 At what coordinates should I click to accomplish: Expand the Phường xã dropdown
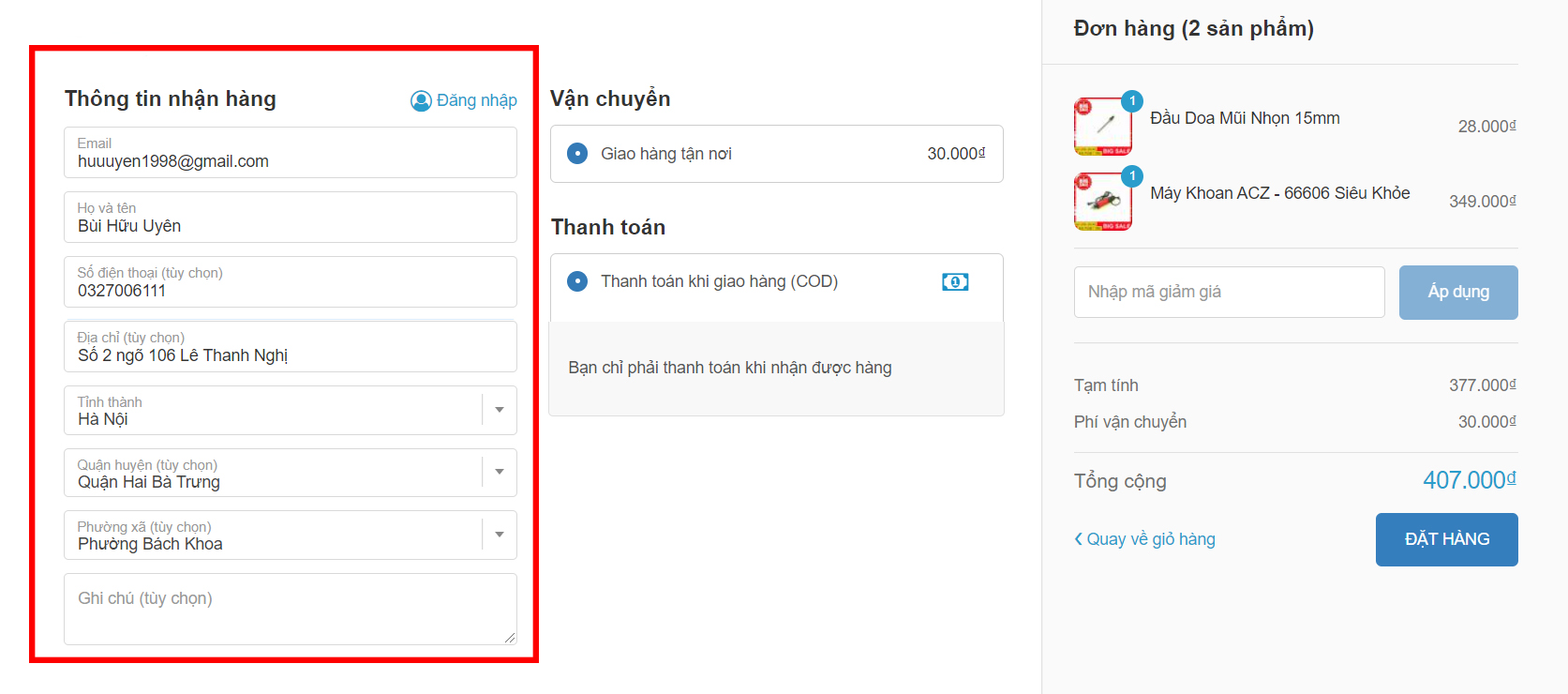tap(500, 535)
